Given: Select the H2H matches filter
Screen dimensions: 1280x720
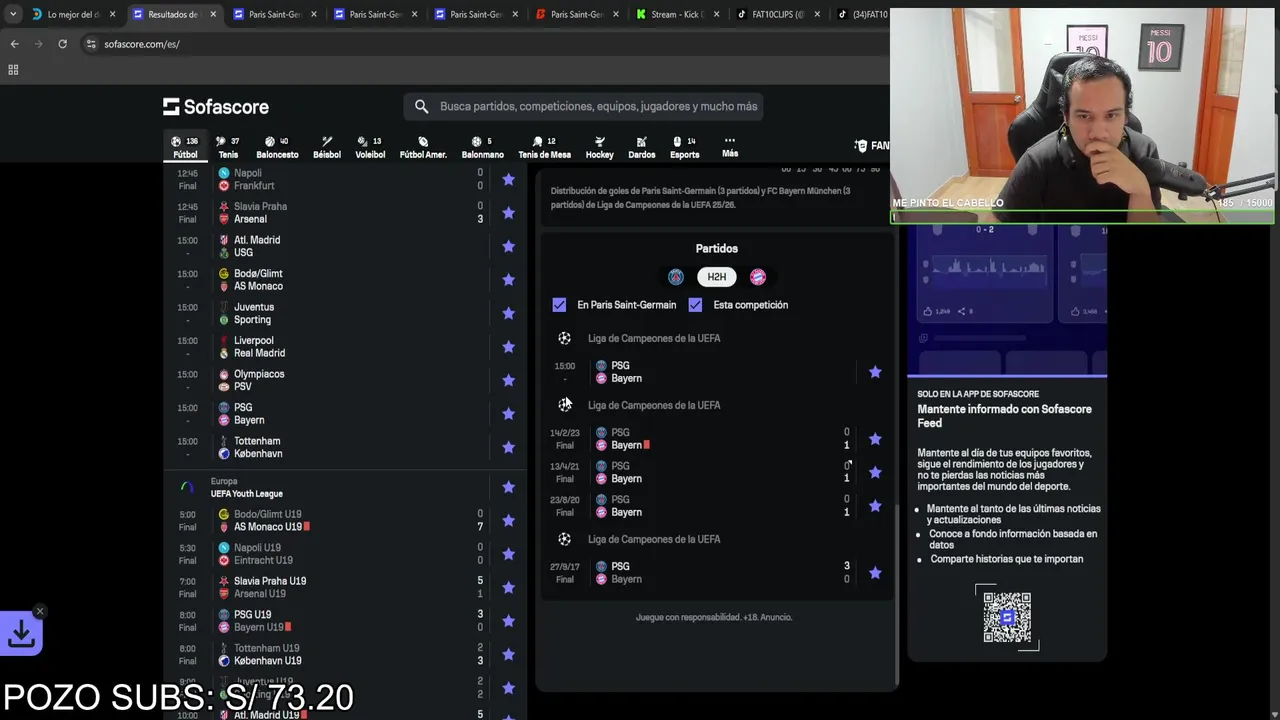Looking at the screenshot, I should pos(717,277).
